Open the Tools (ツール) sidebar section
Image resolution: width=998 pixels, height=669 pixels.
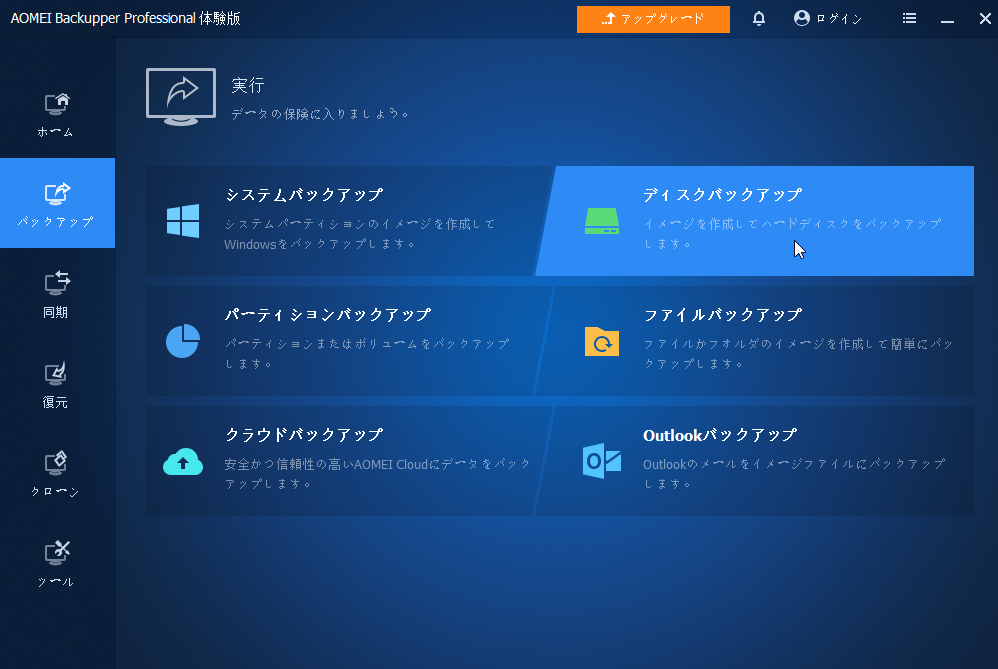[57, 564]
